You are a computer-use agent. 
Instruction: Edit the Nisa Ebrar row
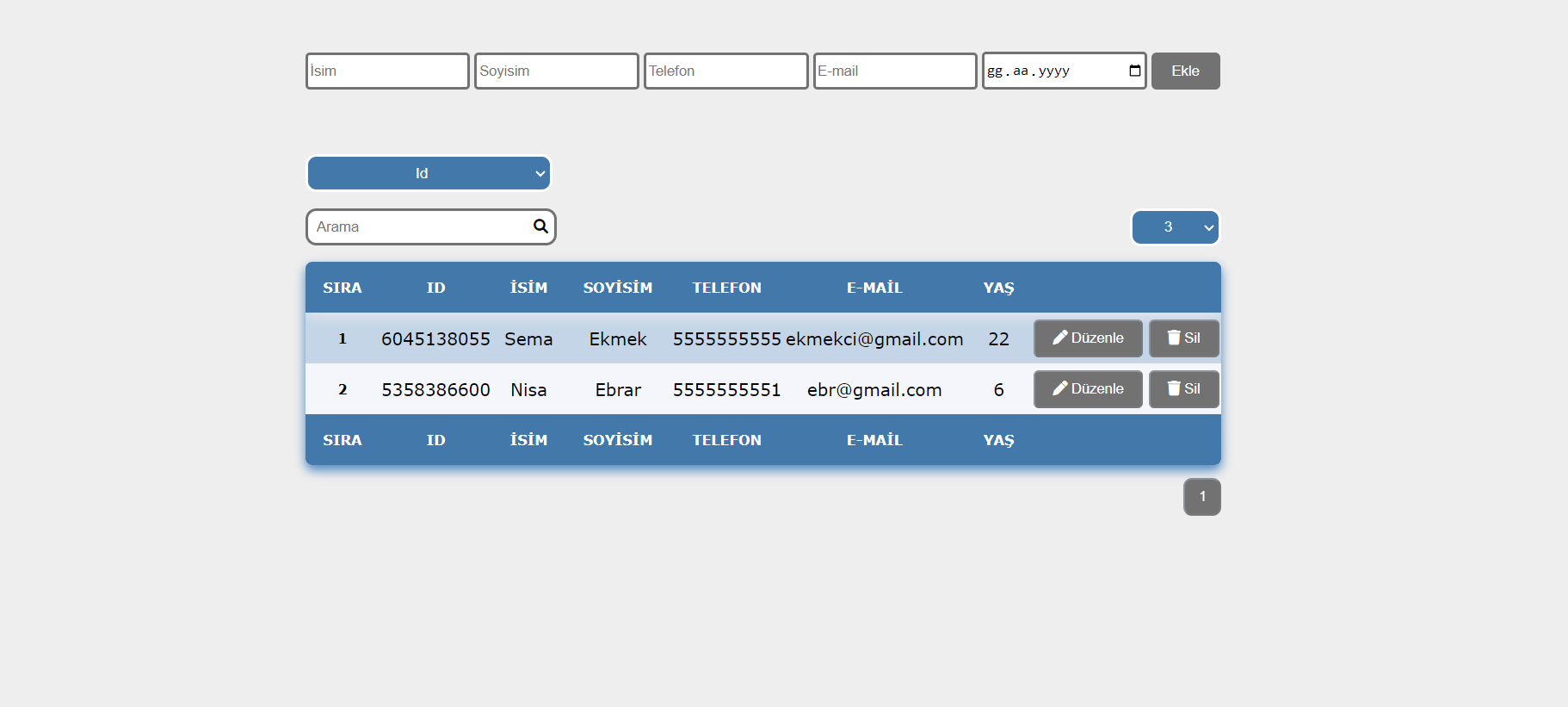[1088, 389]
